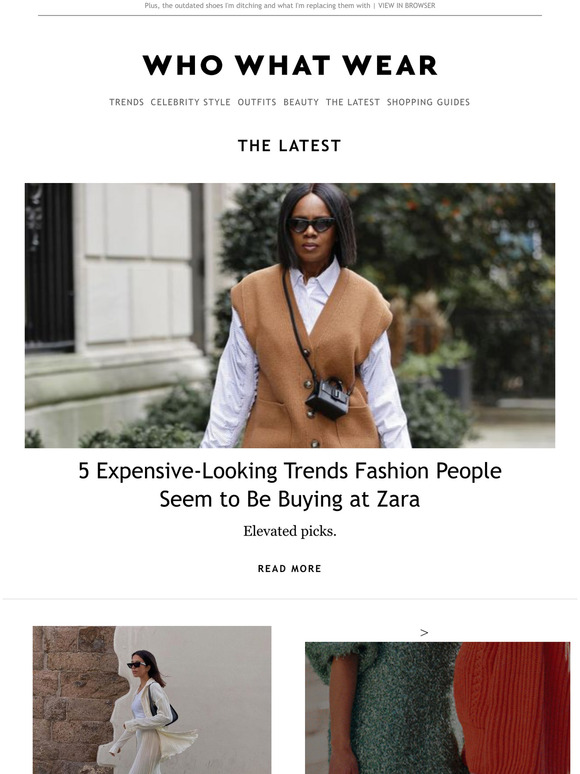This screenshot has height=774, width=580.
Task: Click the Elevated picks subtitle text
Action: tap(290, 531)
